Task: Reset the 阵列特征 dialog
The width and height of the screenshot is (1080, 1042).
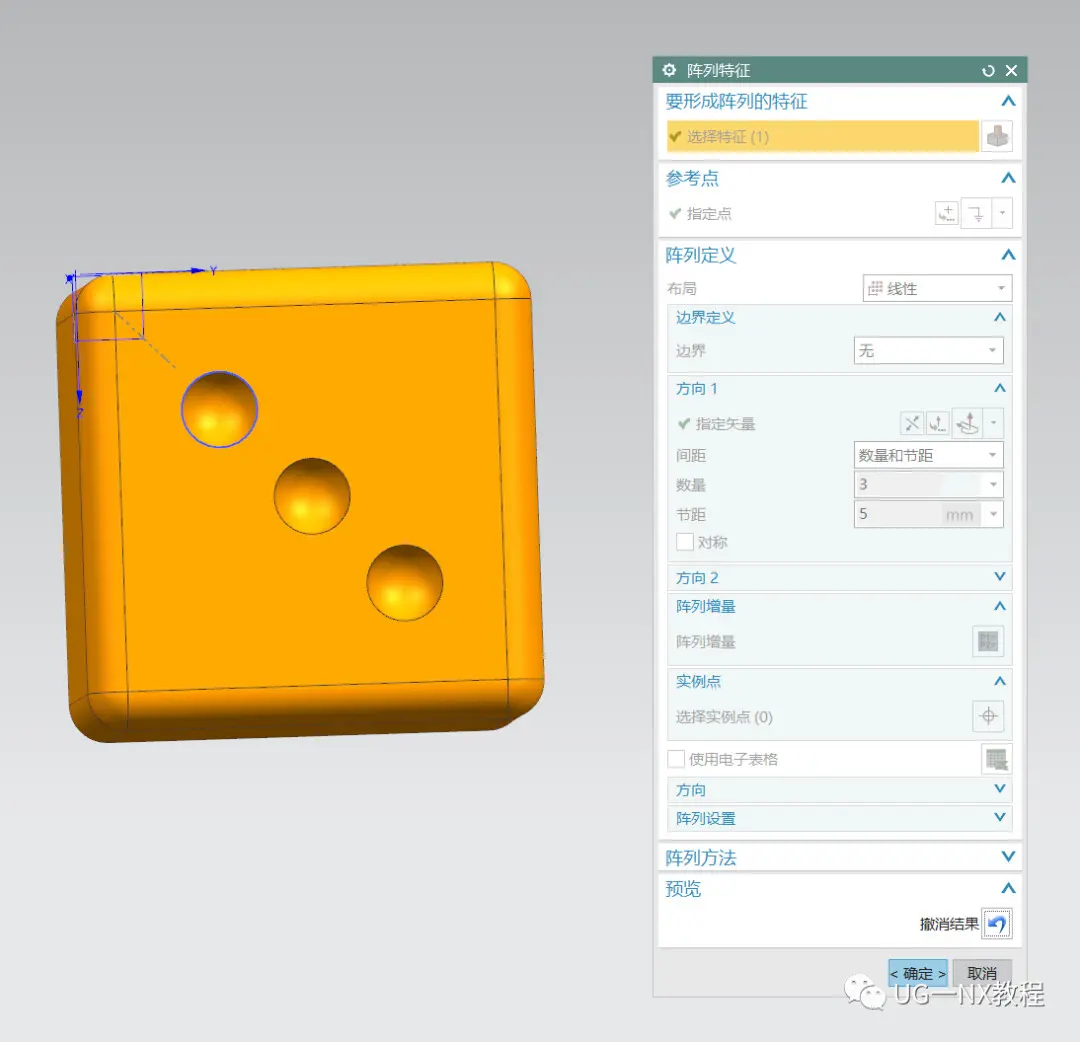Action: tap(988, 70)
